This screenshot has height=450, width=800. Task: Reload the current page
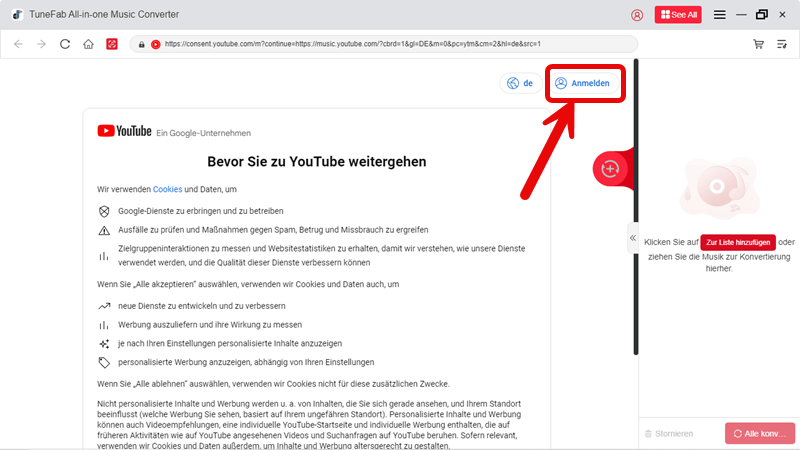65,44
